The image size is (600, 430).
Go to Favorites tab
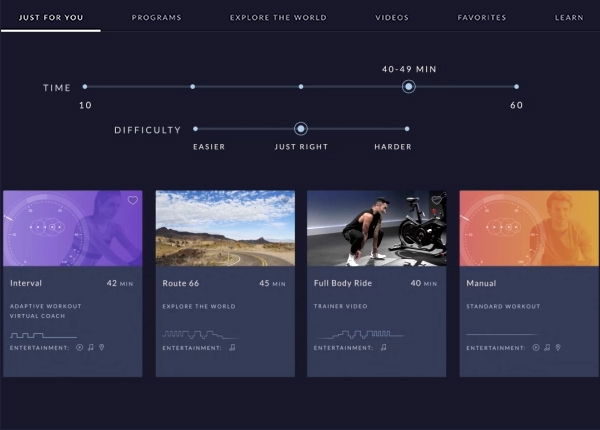pyautogui.click(x=482, y=18)
